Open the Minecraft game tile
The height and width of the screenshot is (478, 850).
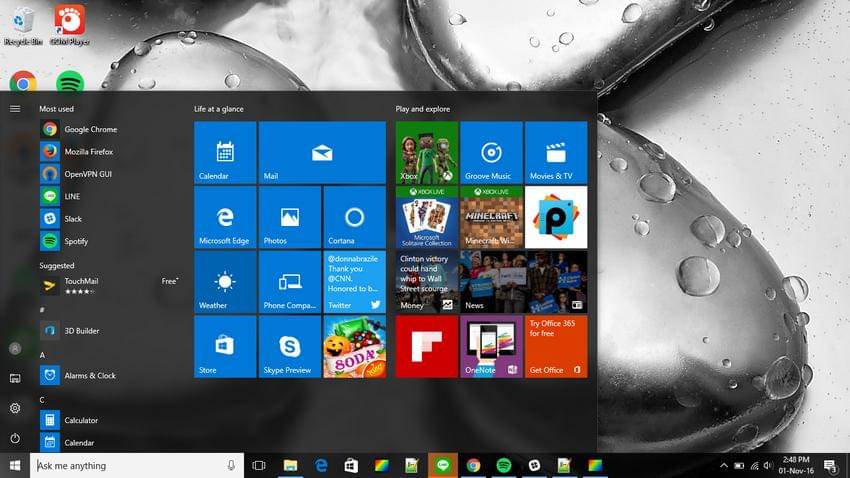tap(491, 217)
